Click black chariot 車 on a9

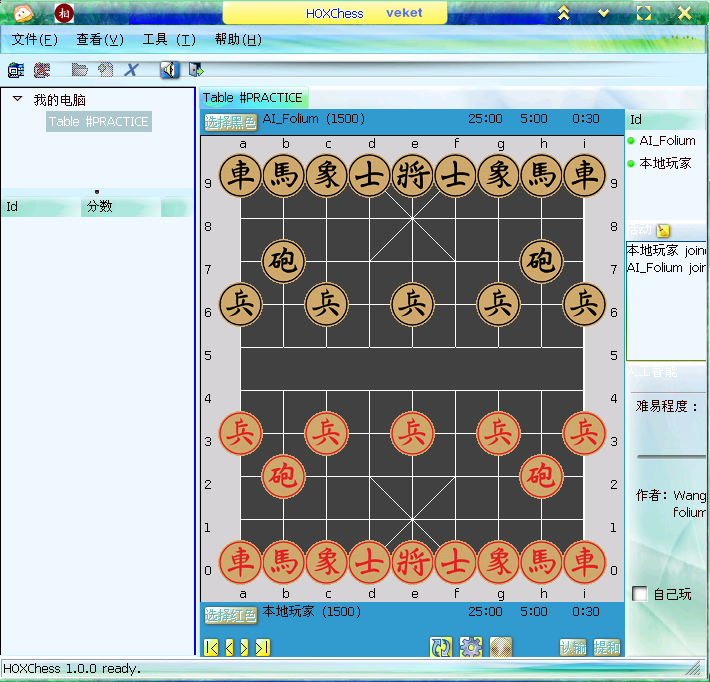point(240,175)
